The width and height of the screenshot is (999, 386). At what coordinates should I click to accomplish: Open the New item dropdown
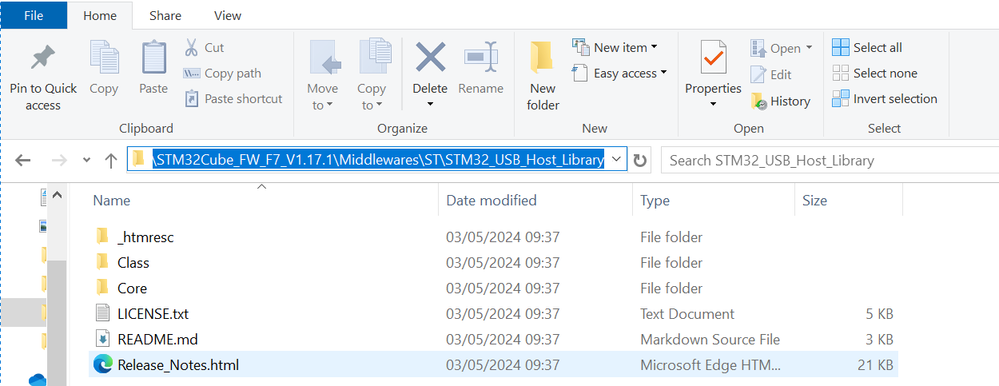(615, 48)
